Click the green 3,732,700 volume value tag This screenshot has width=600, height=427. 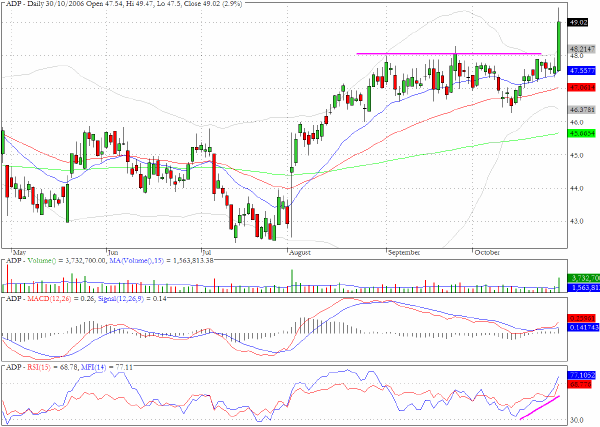584,278
